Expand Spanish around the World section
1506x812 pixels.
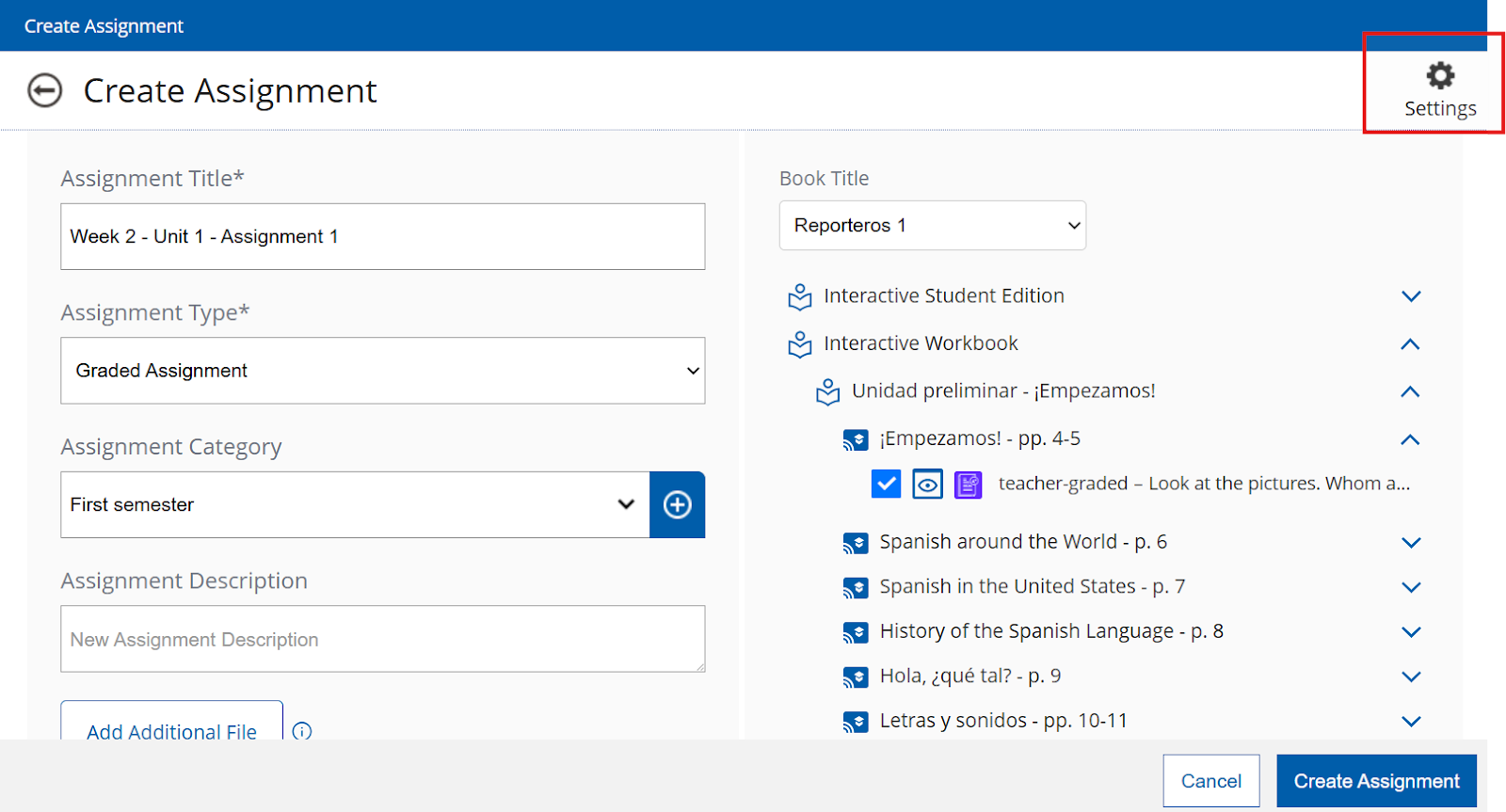click(1410, 543)
